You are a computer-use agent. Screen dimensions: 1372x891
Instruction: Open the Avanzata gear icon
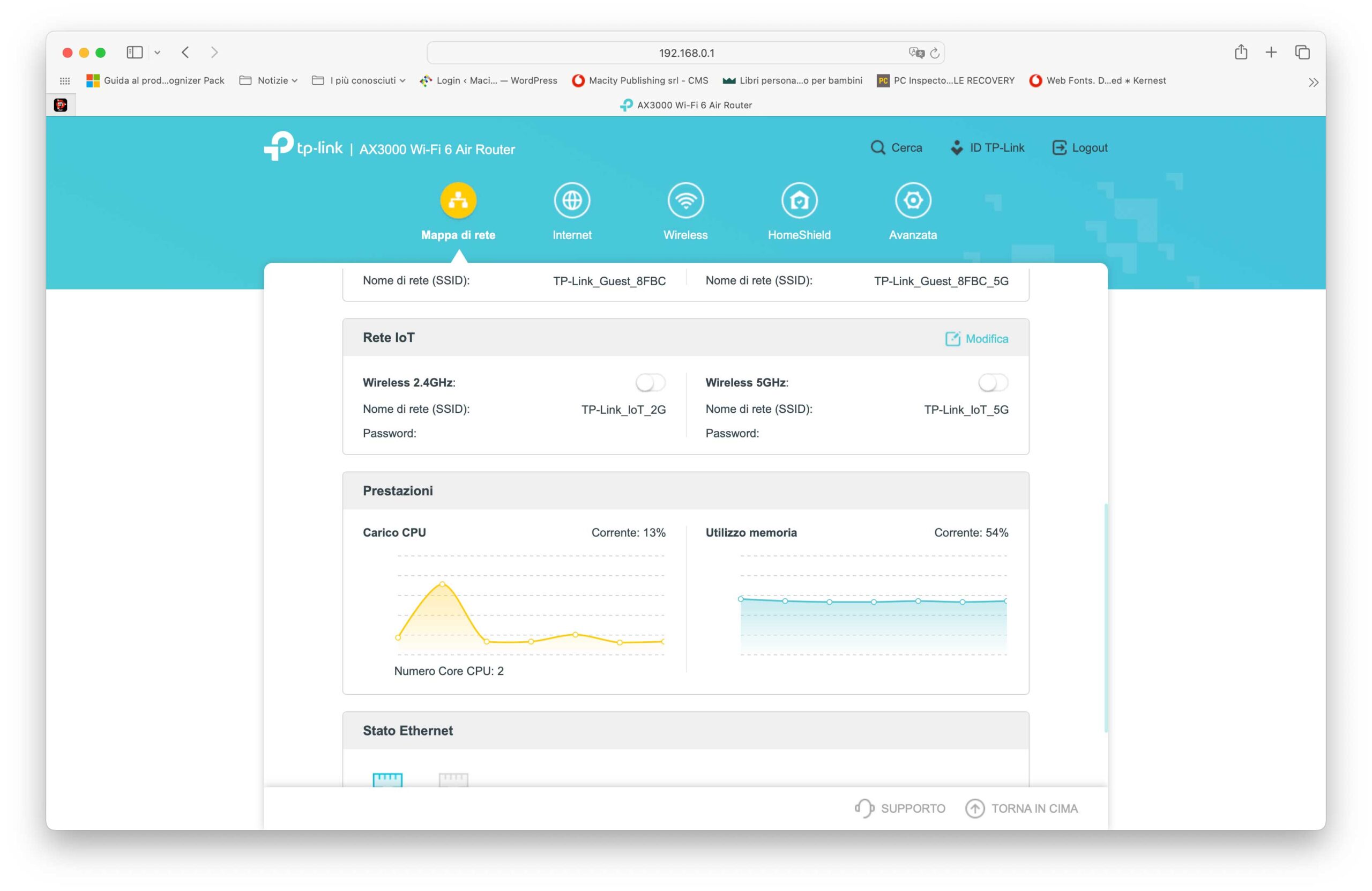(x=912, y=201)
